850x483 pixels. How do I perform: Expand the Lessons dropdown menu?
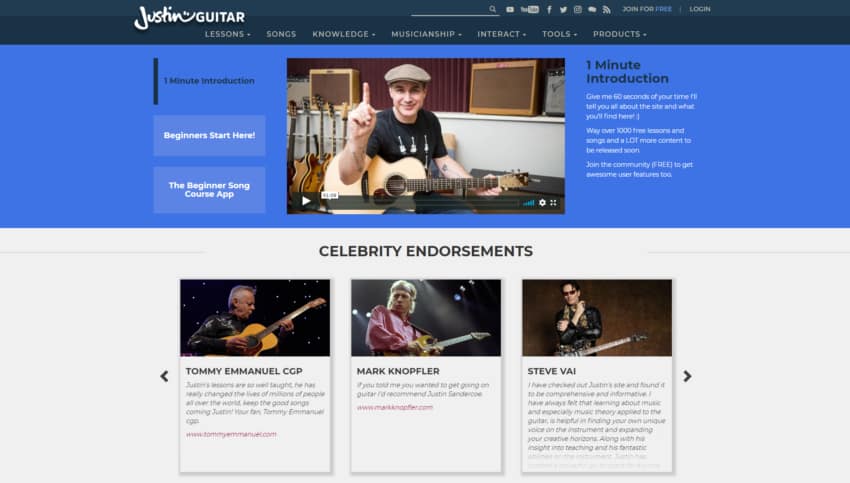click(x=227, y=34)
